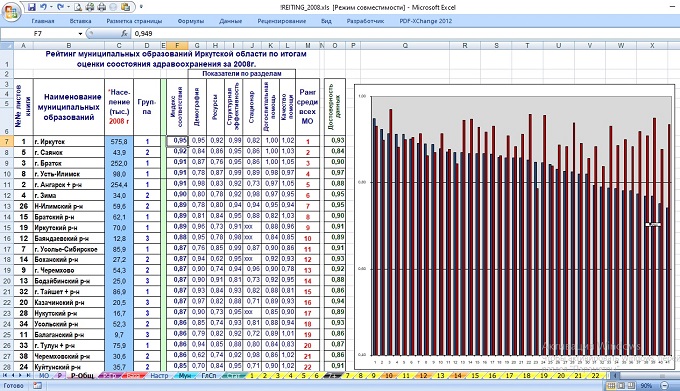Open the Формулы ribbon tab
This screenshot has height=391, width=680.
coord(190,21)
